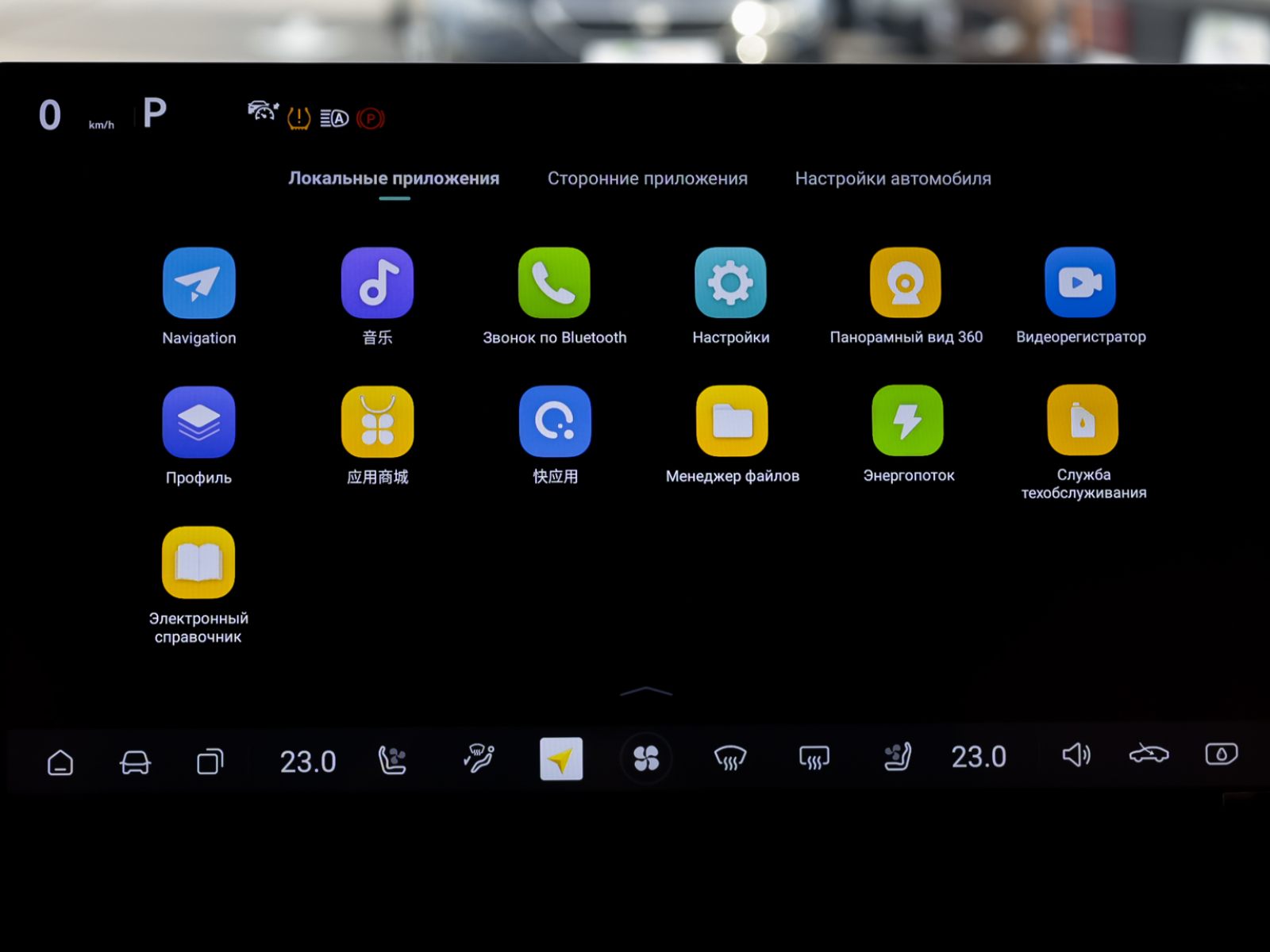This screenshot has height=952, width=1270.
Task: Open the 快应用 quick apps icon
Action: tap(555, 421)
